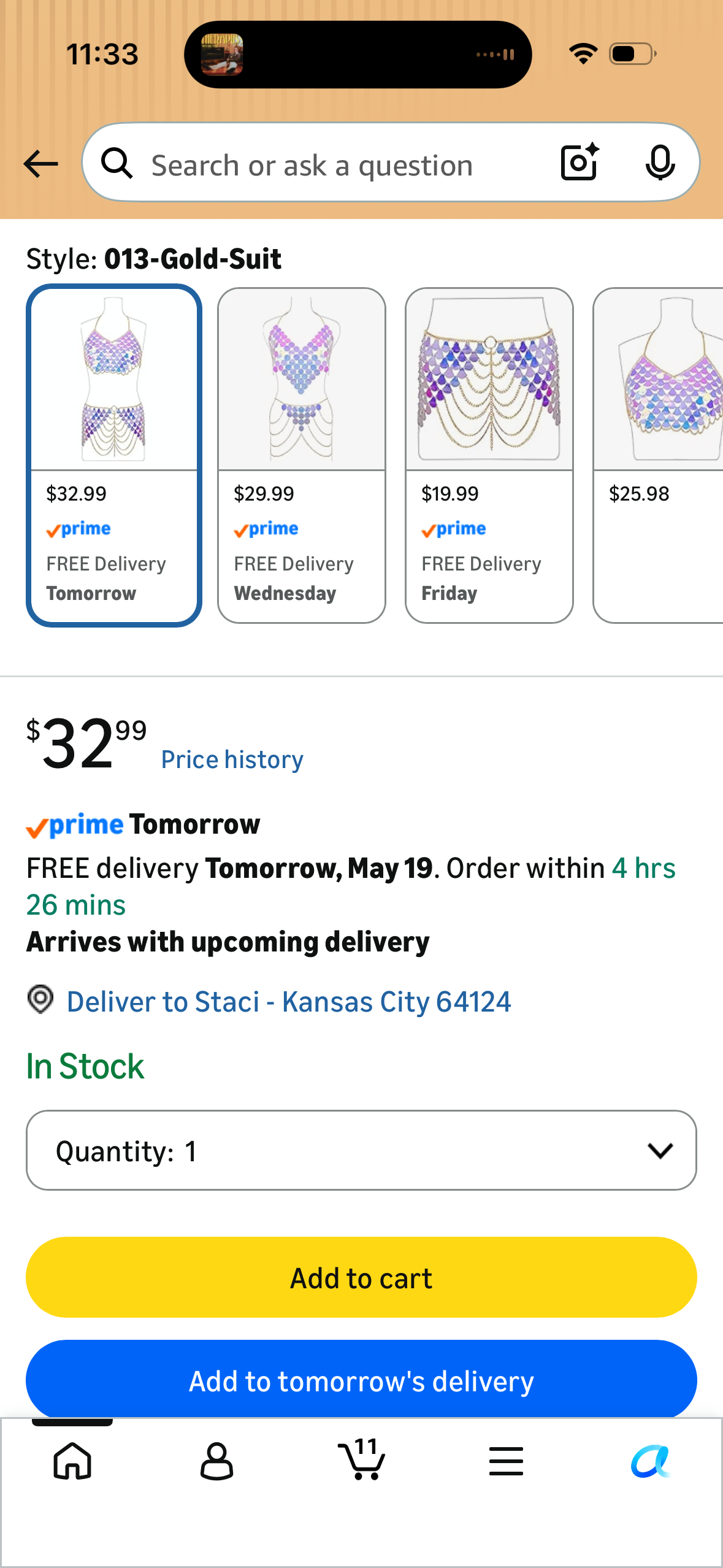This screenshot has width=723, height=1568.
Task: Click Add to tomorrow's delivery button
Action: tap(361, 1379)
